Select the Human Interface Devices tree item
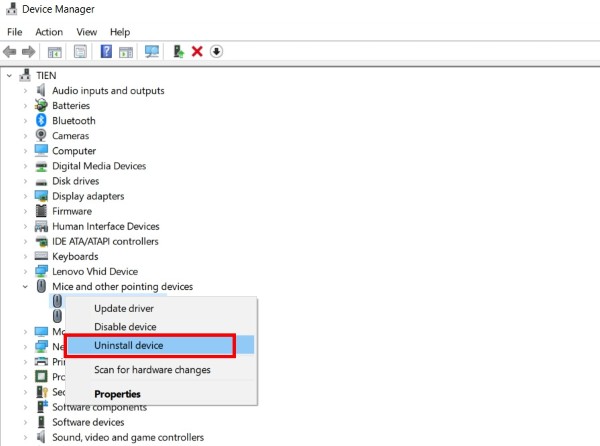The height and width of the screenshot is (446, 600). point(105,226)
